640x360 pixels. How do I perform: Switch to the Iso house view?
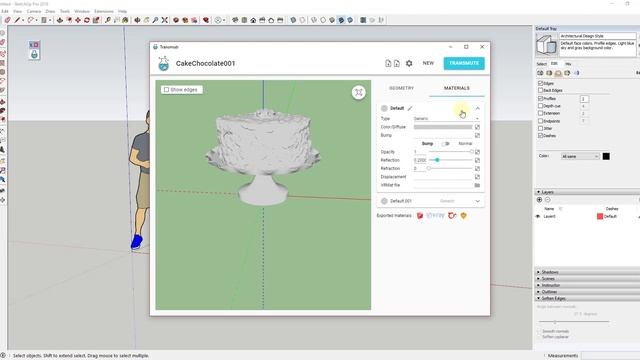(235, 20)
